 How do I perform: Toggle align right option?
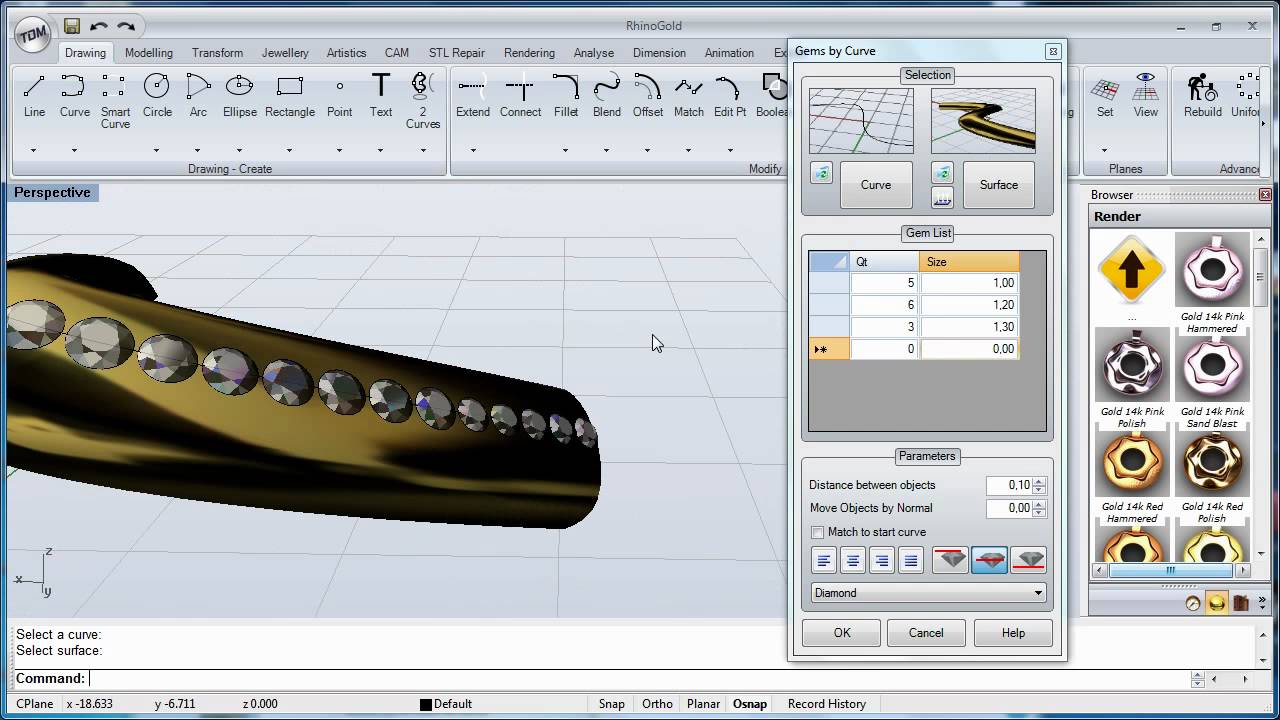tap(882, 561)
